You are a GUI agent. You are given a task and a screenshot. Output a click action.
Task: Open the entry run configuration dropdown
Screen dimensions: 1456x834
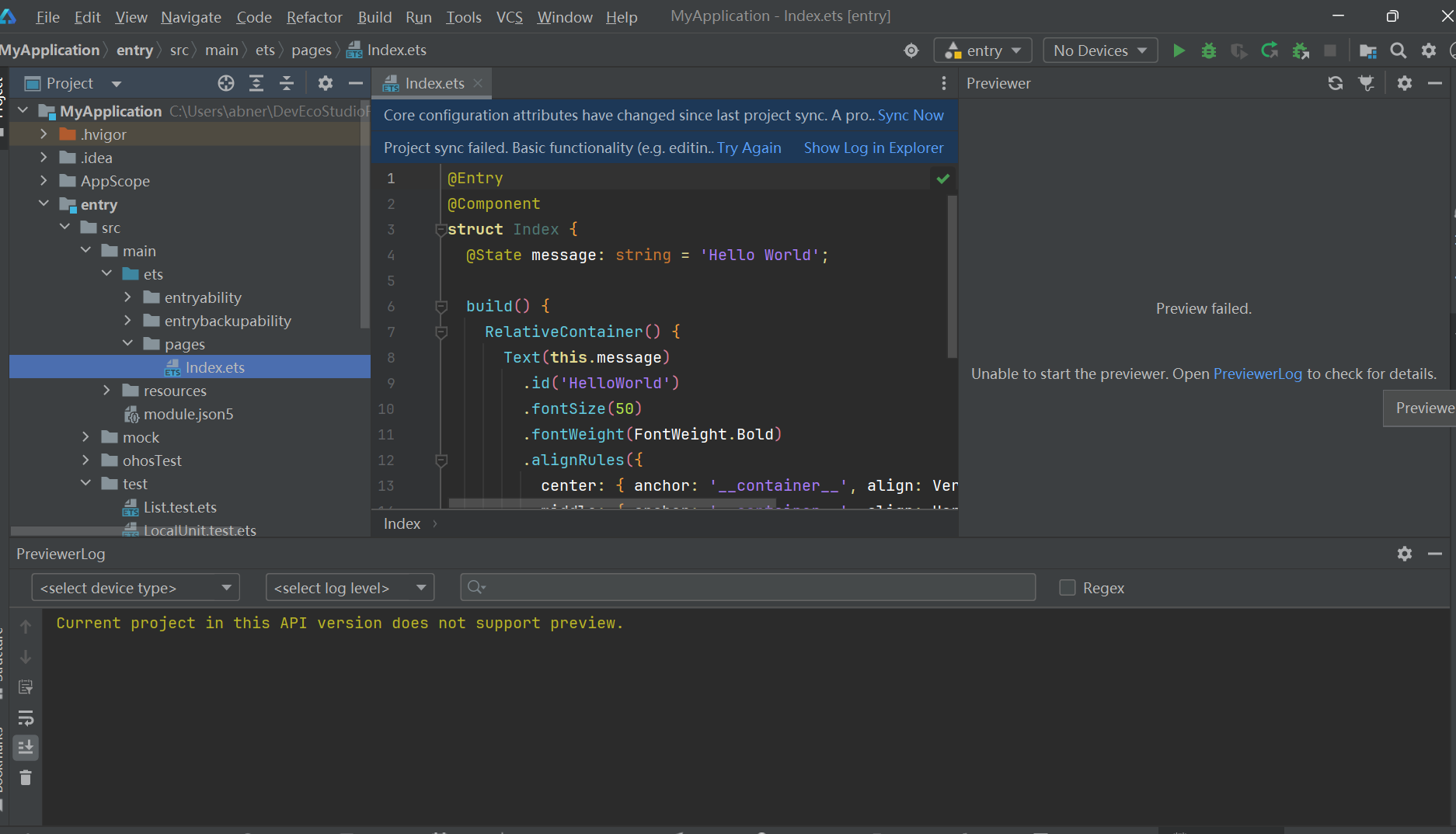coord(983,50)
